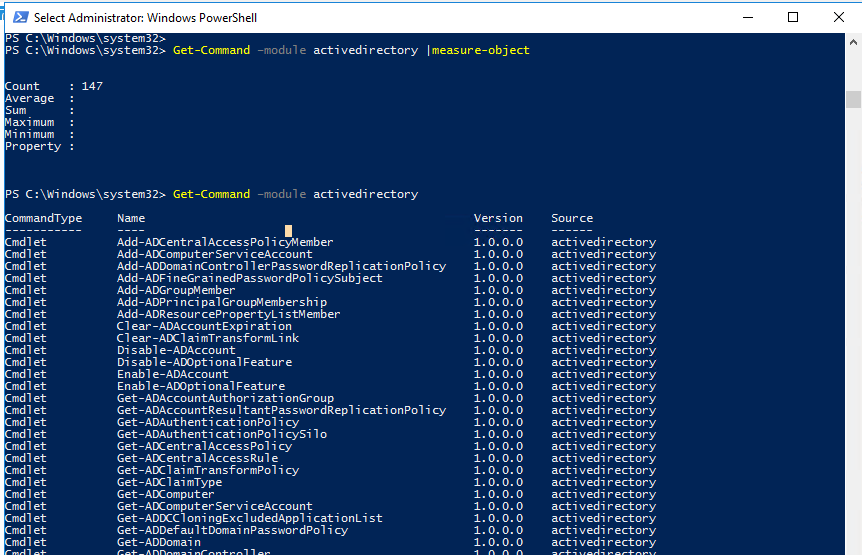Select 'Add-ADCentralAccessPolicyMember' cmdlet name
This screenshot has height=555, width=862.
coord(225,242)
